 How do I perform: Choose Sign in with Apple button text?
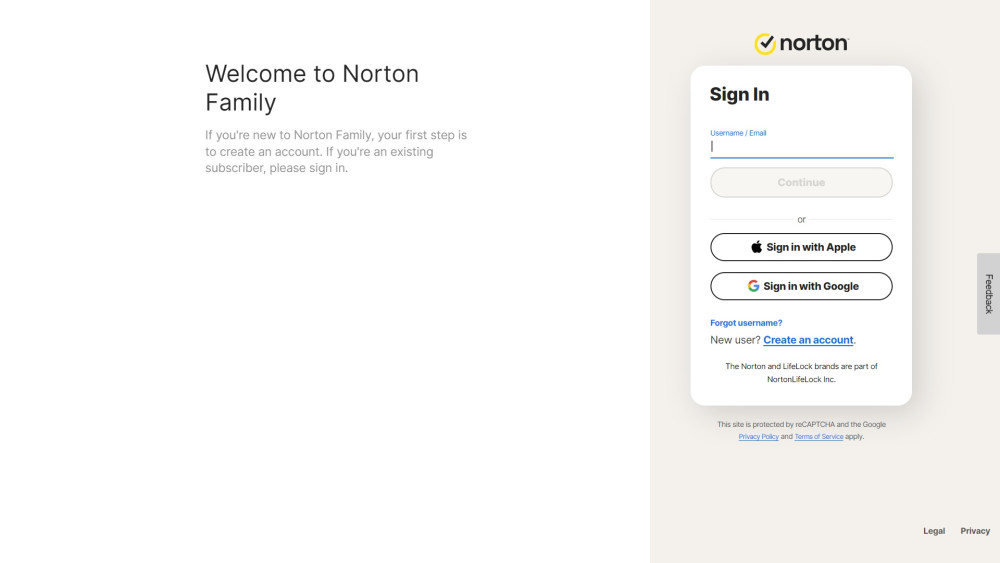click(x=811, y=247)
